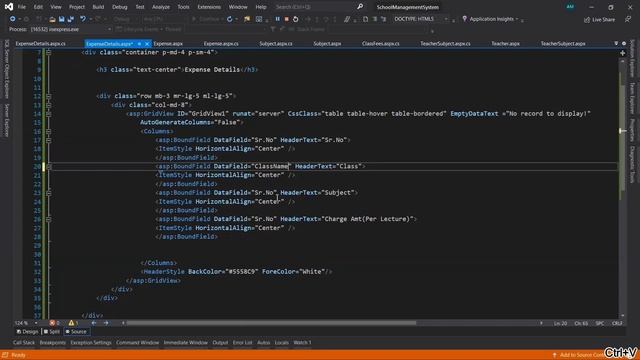Click the browser Refresh icon in toolbar
The image size is (640, 360).
[230, 19]
